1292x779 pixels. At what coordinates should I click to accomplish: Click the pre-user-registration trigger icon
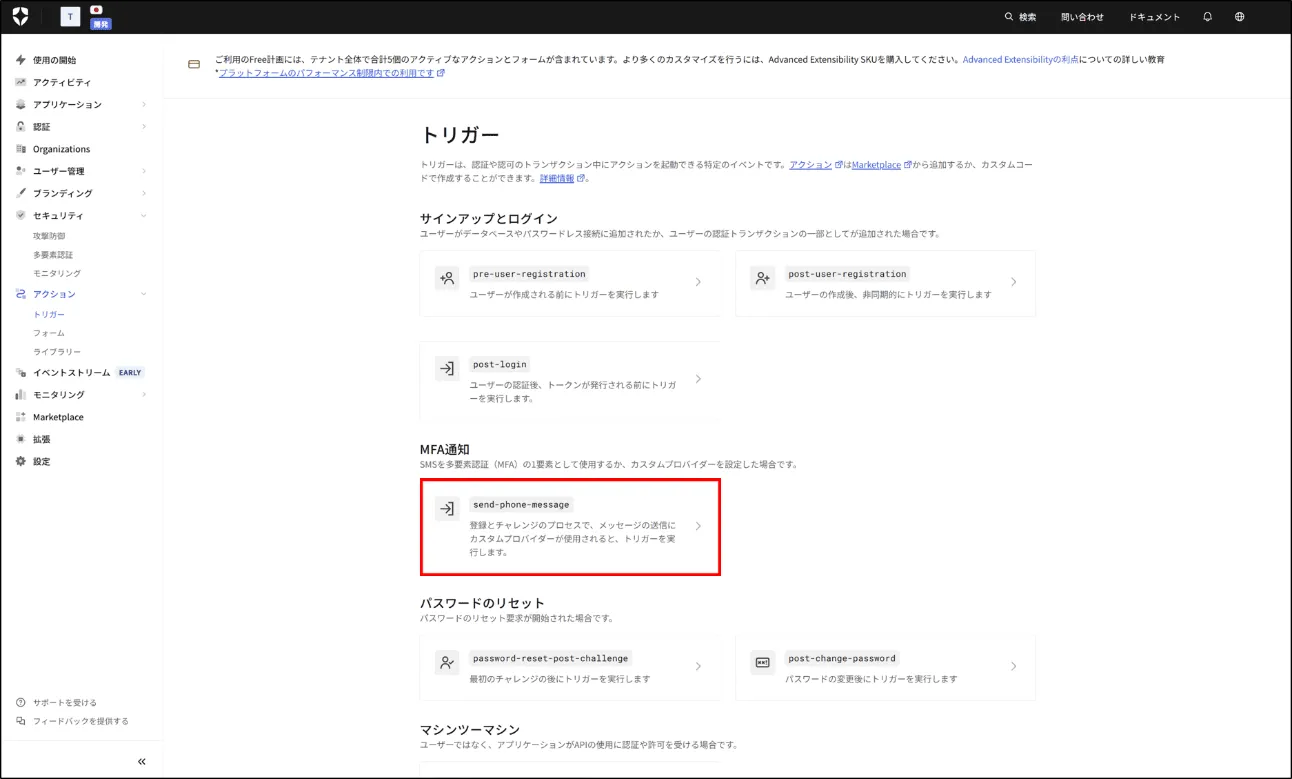tap(447, 279)
